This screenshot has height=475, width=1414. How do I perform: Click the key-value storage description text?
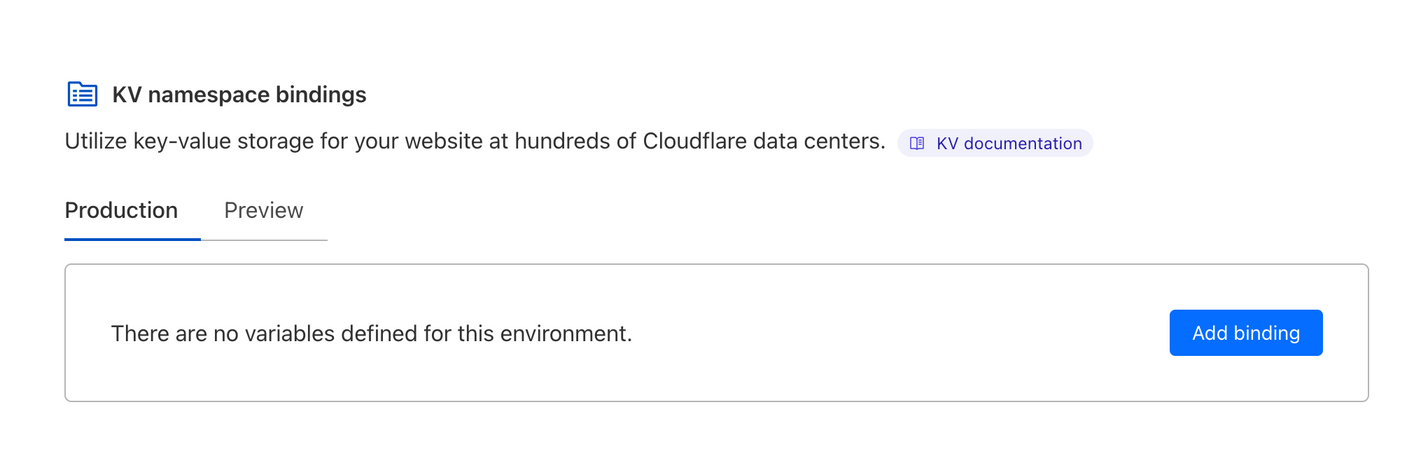click(474, 142)
